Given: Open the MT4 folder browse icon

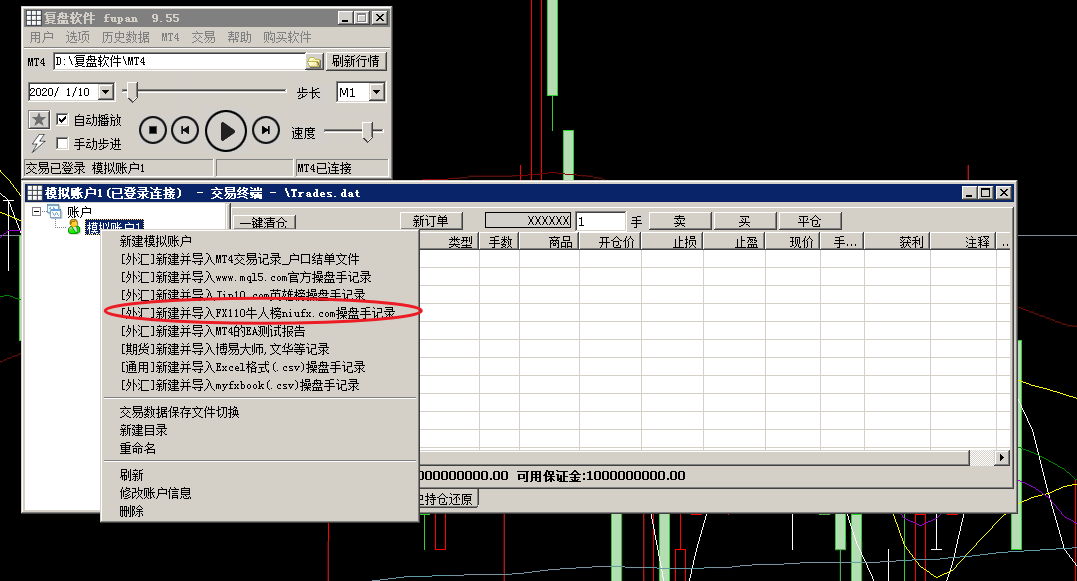Looking at the screenshot, I should point(314,62).
